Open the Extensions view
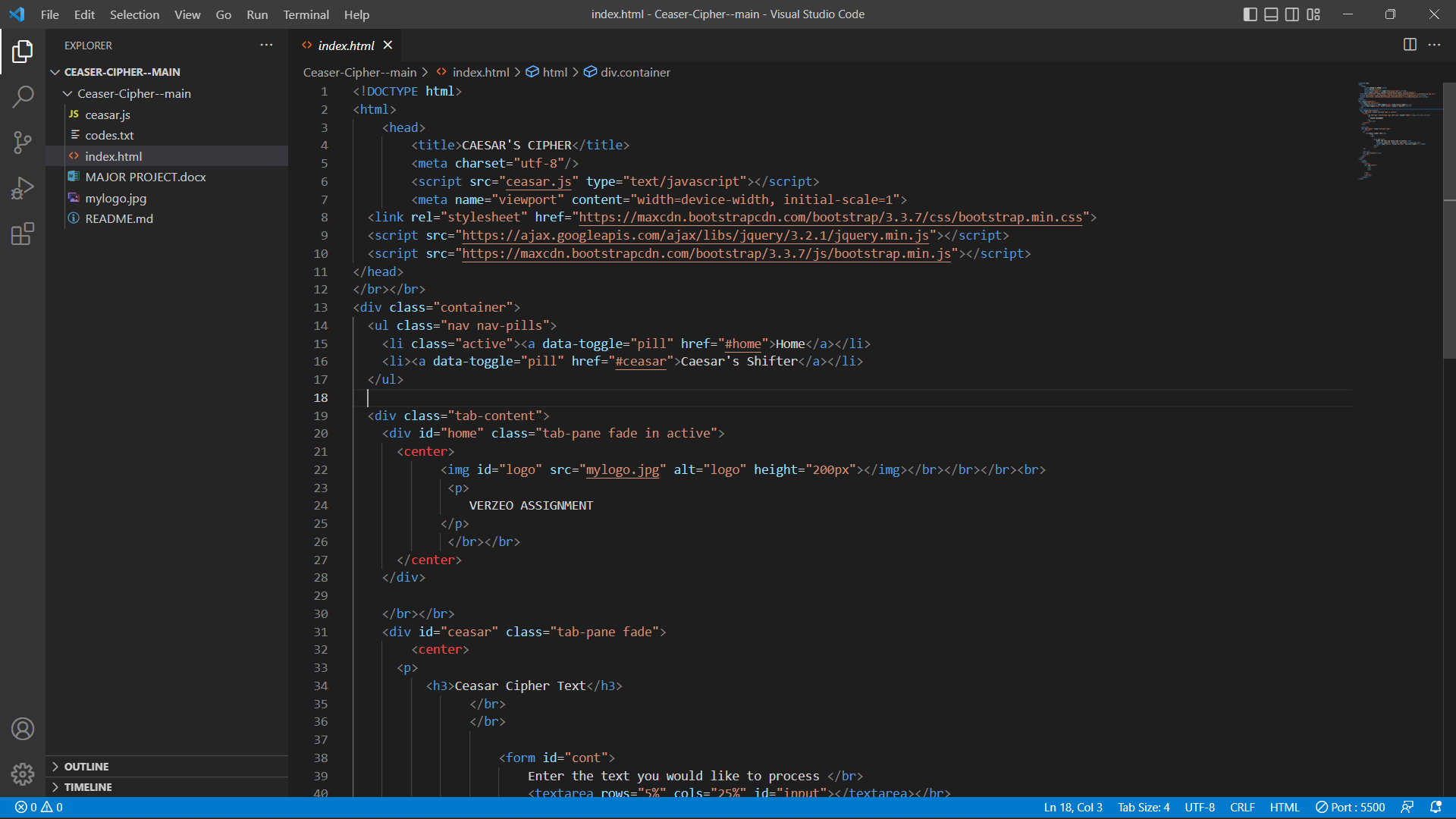 [x=23, y=234]
